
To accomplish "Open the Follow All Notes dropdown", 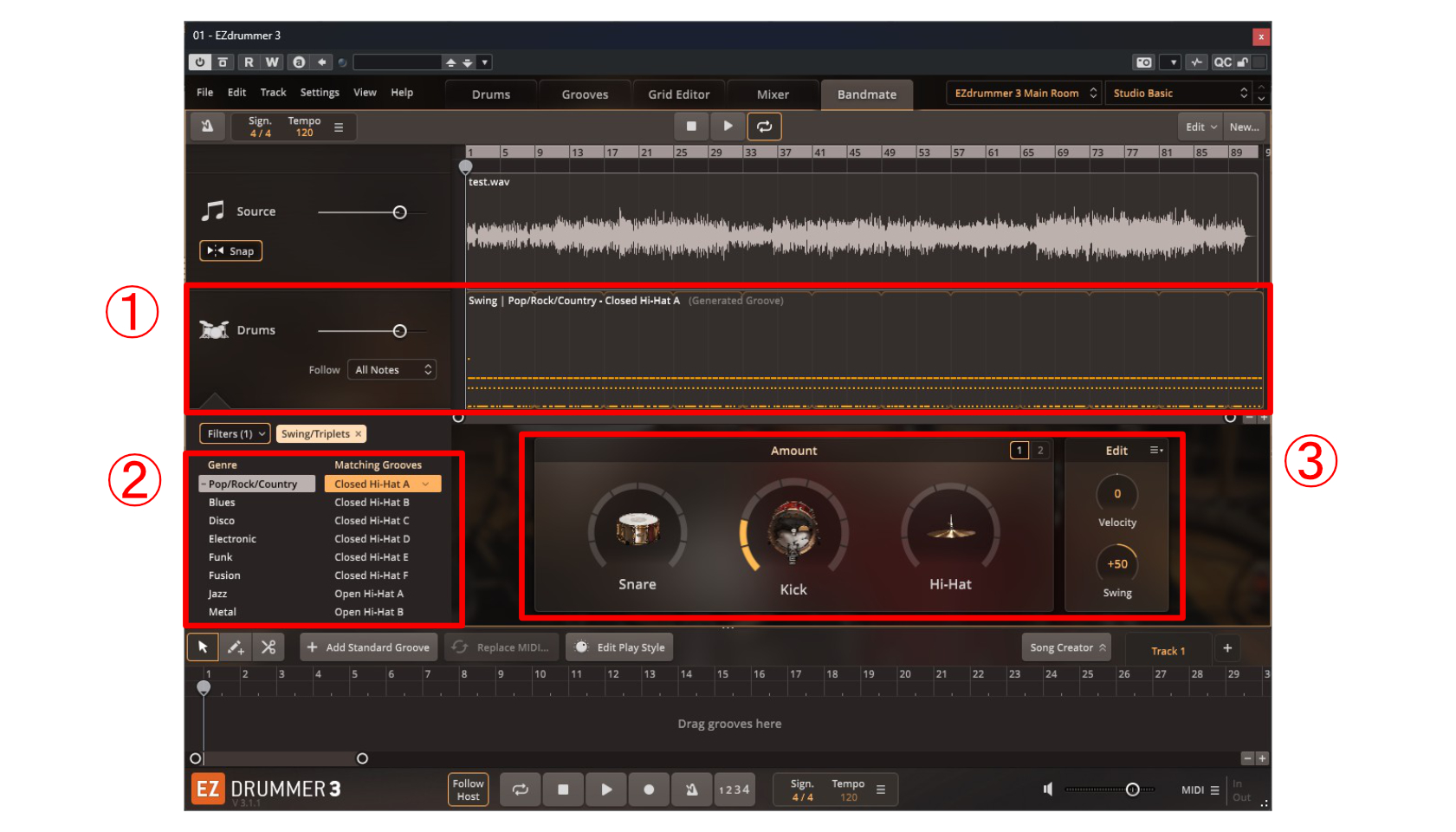I will click(x=392, y=370).
